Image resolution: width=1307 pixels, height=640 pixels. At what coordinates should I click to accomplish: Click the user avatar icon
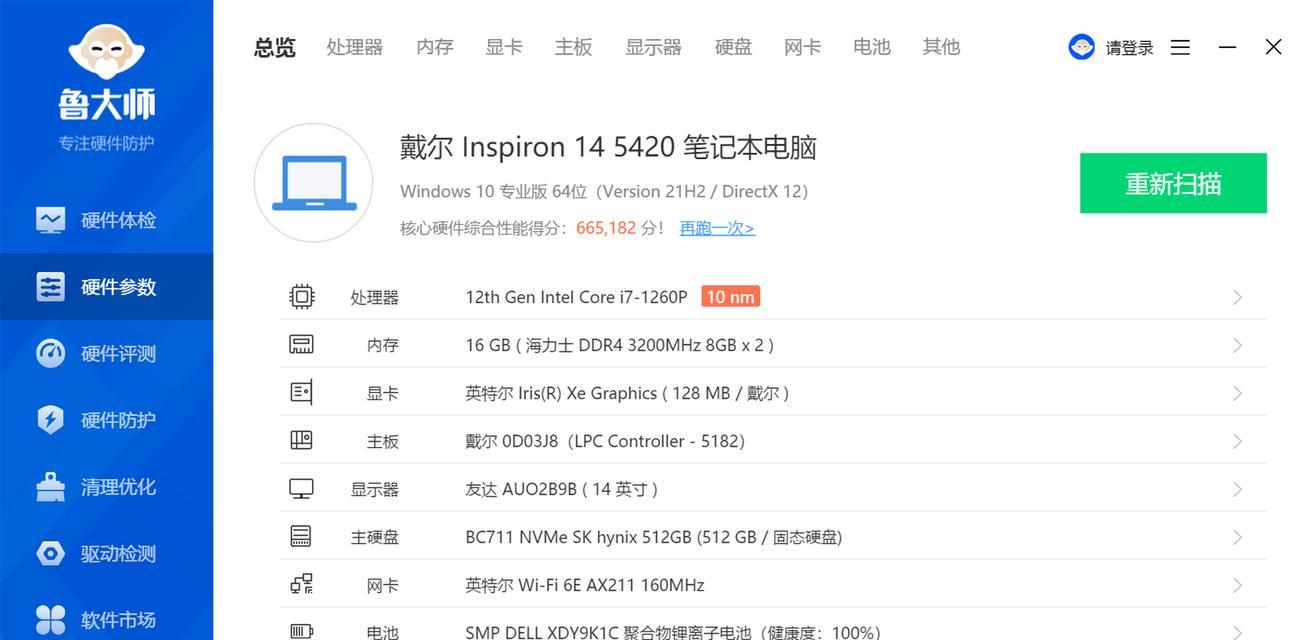pos(1081,47)
